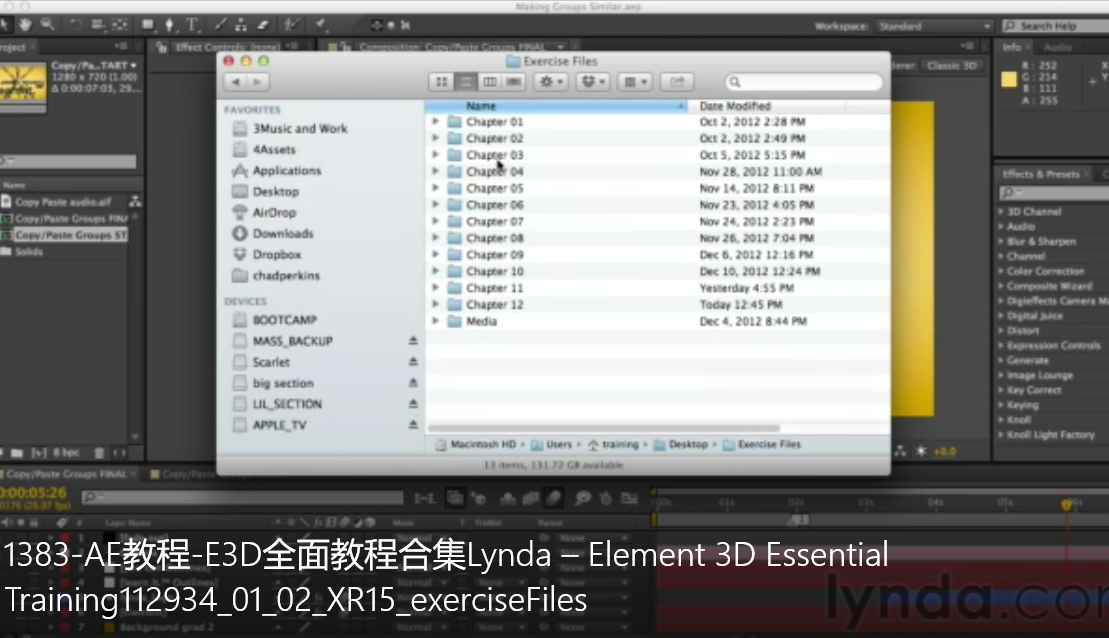Image resolution: width=1109 pixels, height=638 pixels.
Task: Open the Finder Action gear menu
Action: point(550,82)
